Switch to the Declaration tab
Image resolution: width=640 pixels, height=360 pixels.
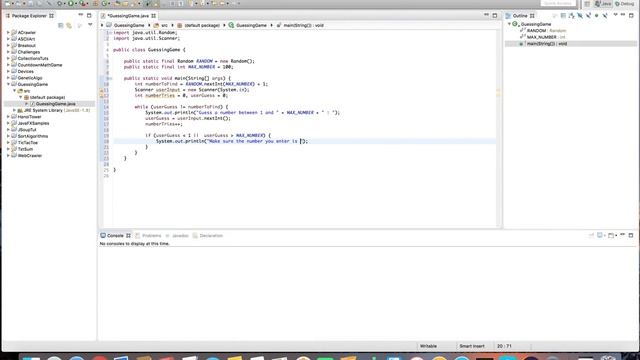211,236
